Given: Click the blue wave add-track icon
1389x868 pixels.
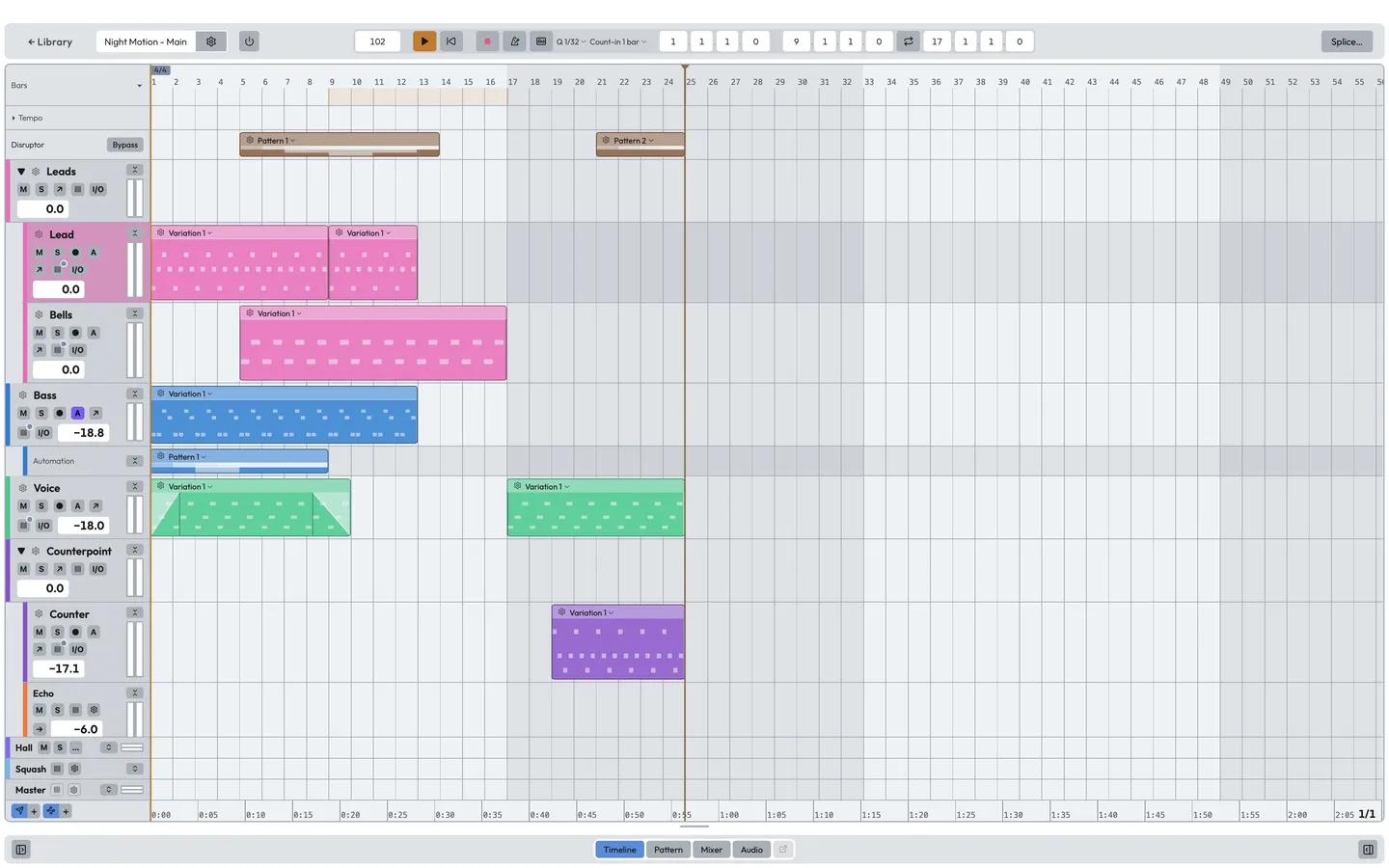Looking at the screenshot, I should [x=51, y=811].
